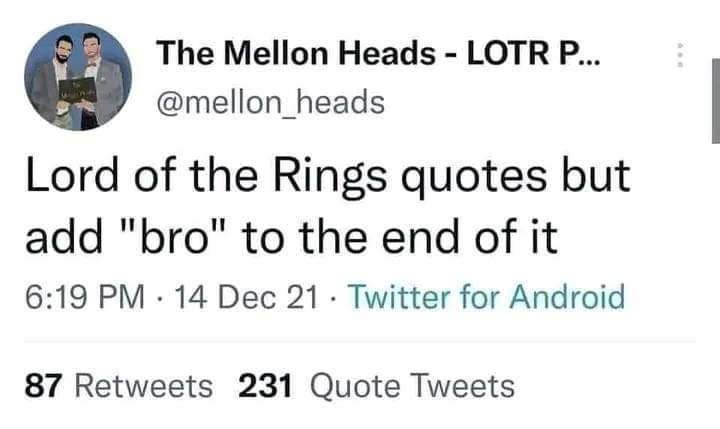Click the quoted word "bro" in the tweet

tap(174, 237)
